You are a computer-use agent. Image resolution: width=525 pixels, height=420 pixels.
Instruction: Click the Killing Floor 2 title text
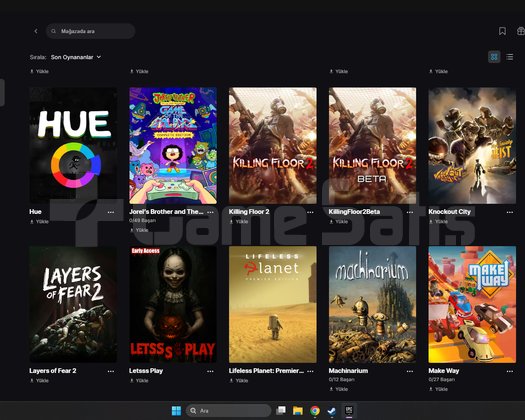click(x=249, y=212)
